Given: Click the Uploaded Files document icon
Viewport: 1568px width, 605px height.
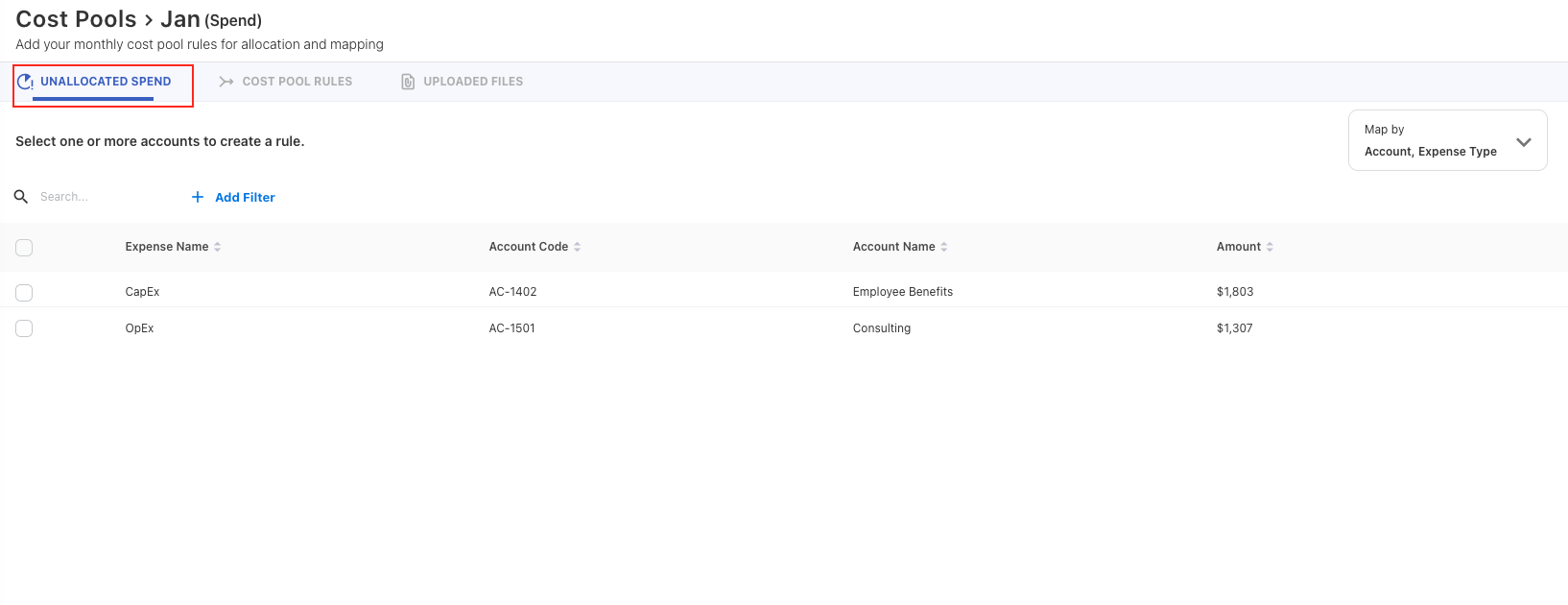Looking at the screenshot, I should coord(408,82).
